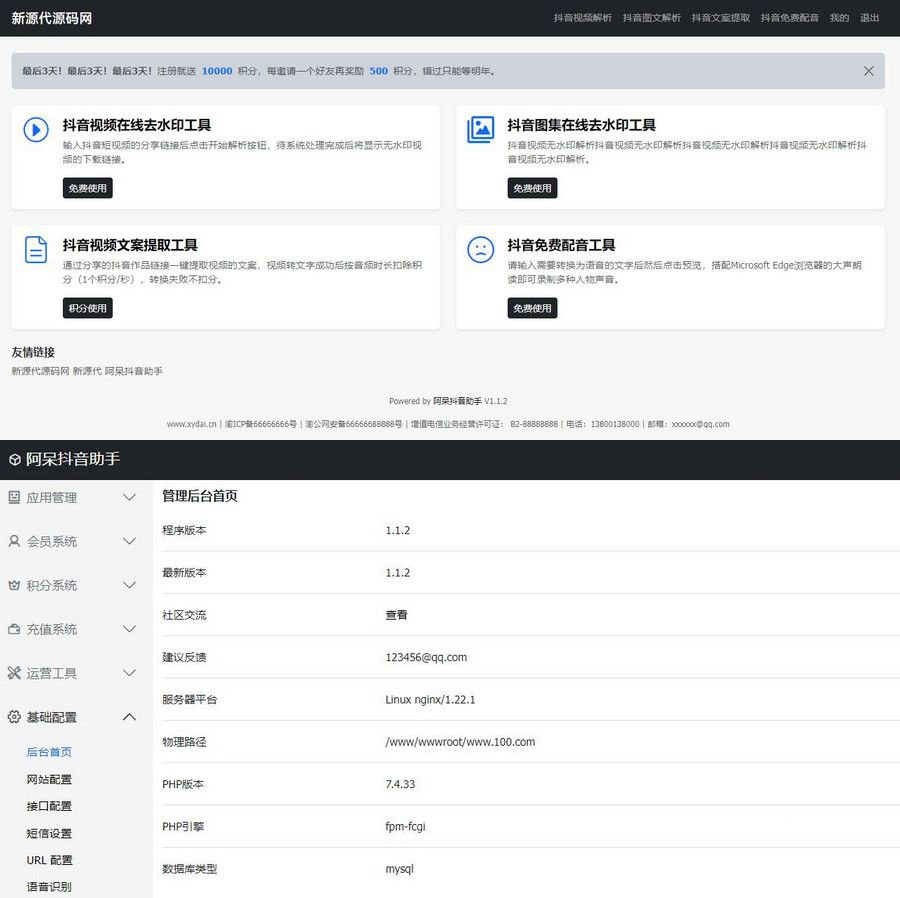Click the 管理后台首页 heading
This screenshot has width=900, height=898.
point(200,496)
